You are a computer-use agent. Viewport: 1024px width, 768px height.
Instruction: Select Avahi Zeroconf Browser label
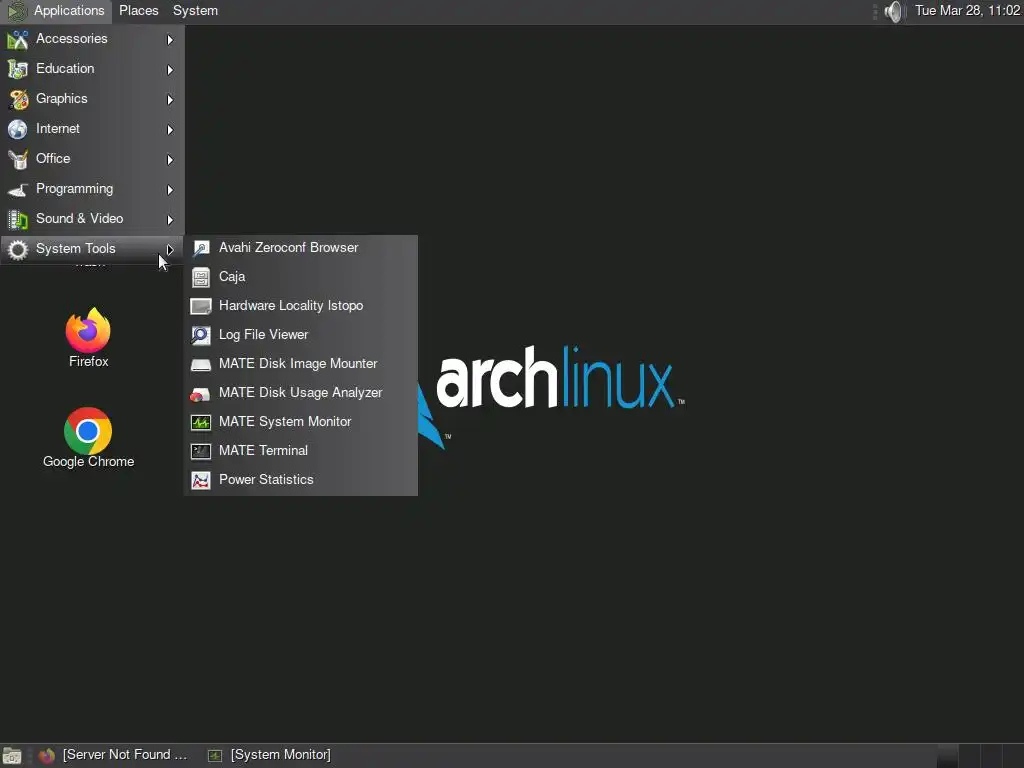click(x=289, y=248)
